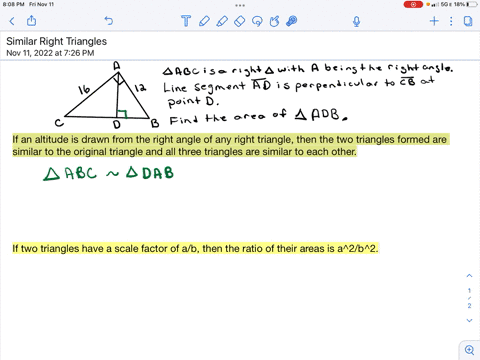Jump to previous page arrow
The image size is (480, 360).
469,276
